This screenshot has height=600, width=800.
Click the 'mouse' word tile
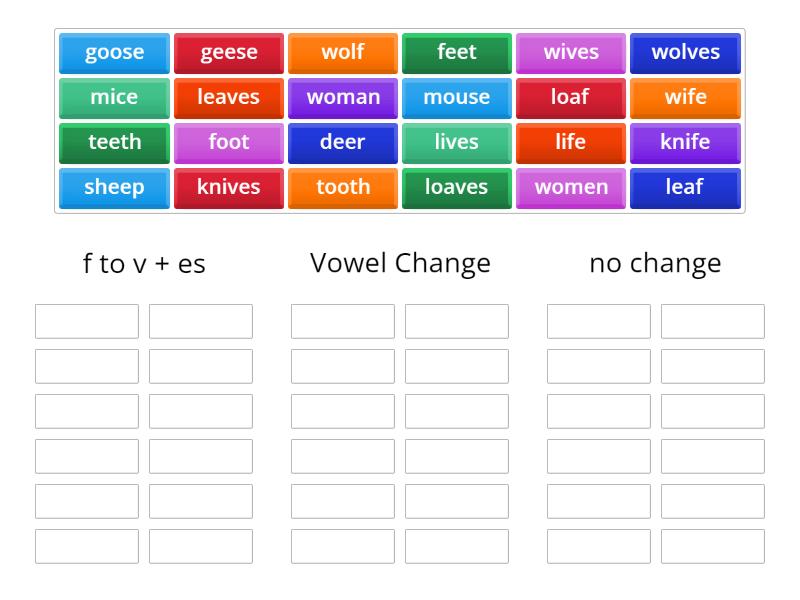coord(457,97)
